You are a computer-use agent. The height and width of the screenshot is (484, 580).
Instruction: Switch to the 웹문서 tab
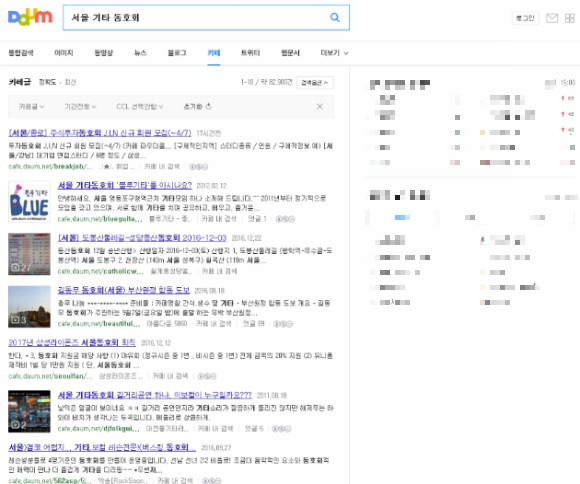click(x=290, y=53)
